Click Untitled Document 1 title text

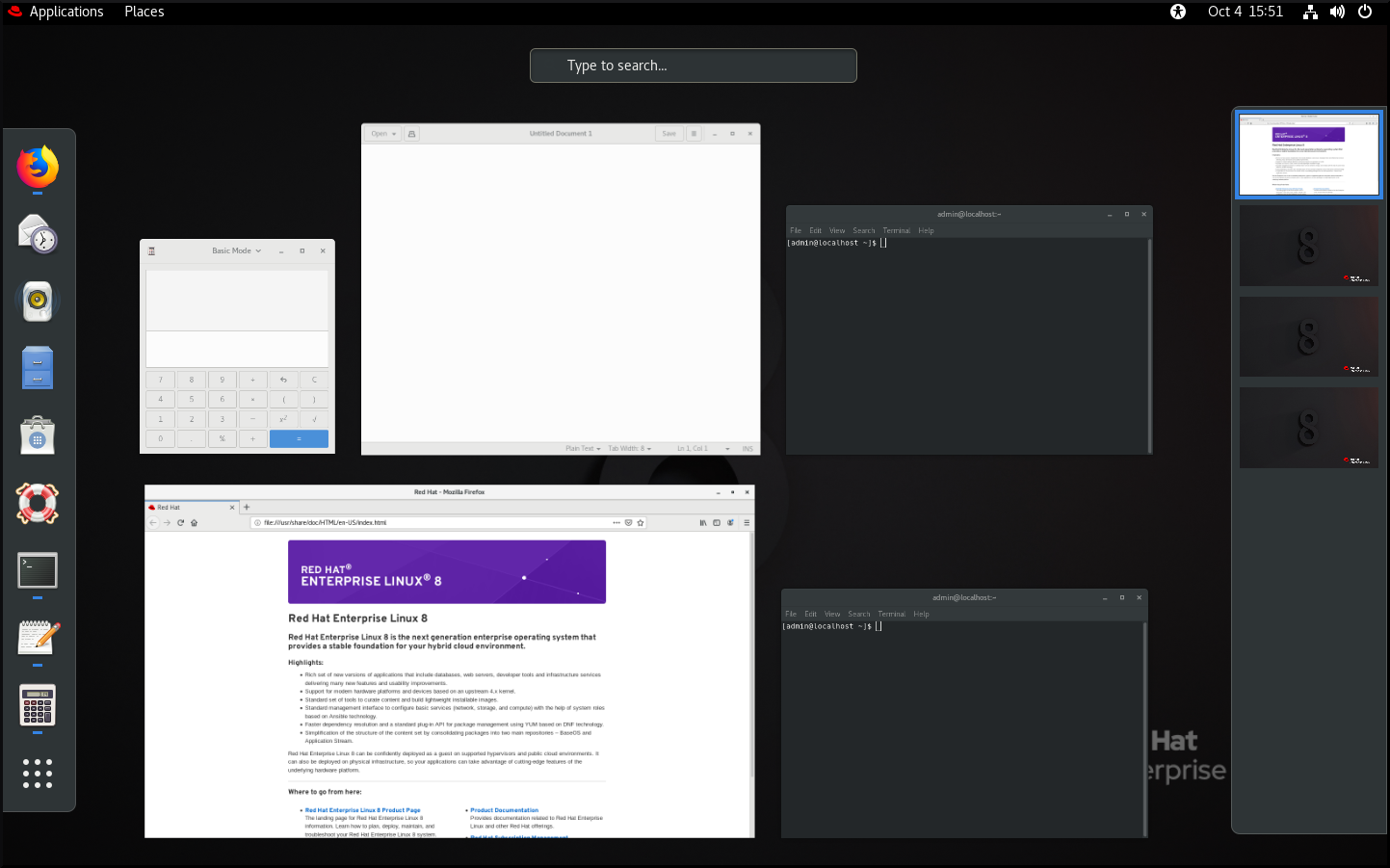[561, 134]
